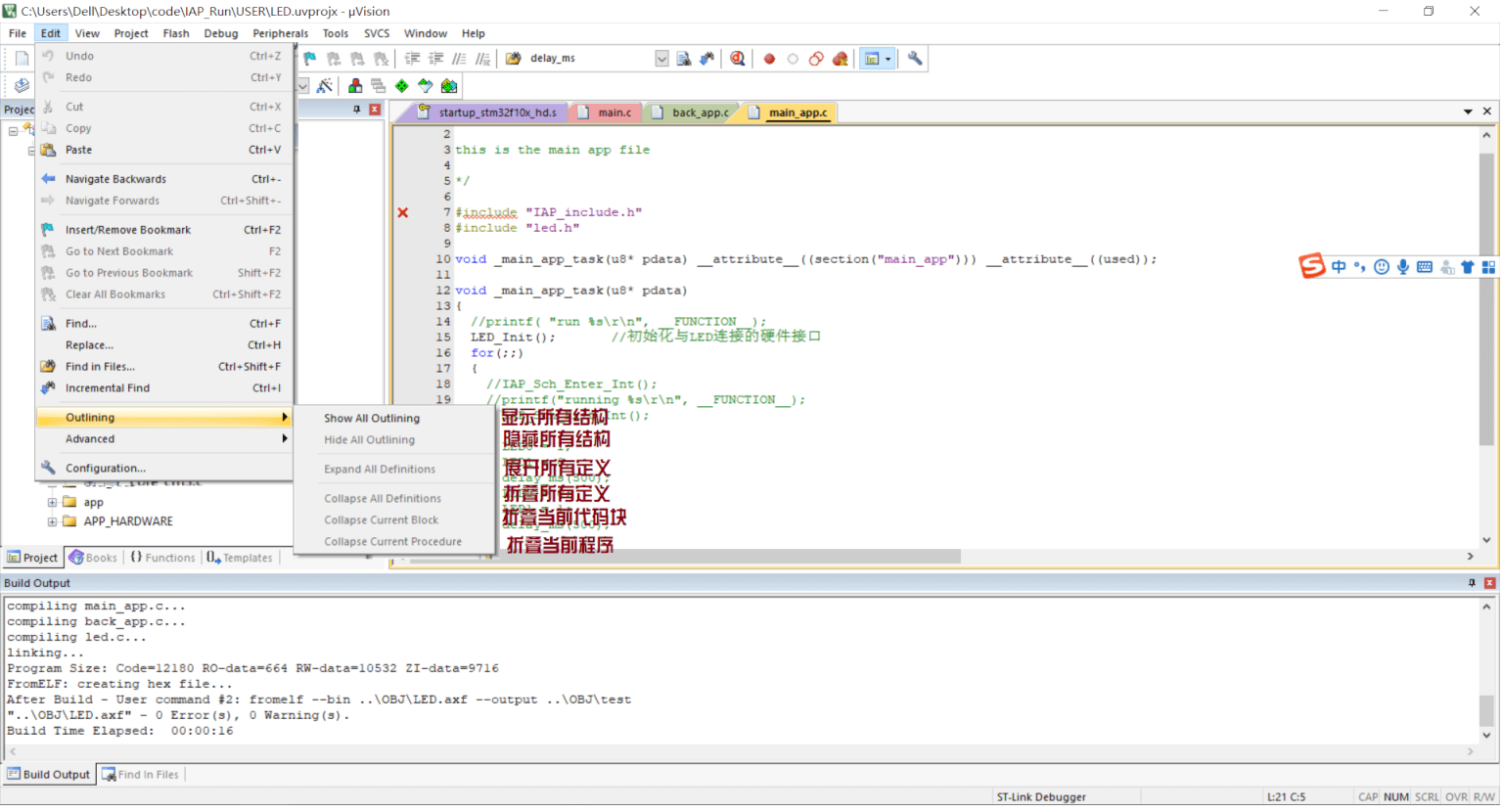Open Configuration... from the Edit menu
This screenshot has width=1503, height=812.
164,469
